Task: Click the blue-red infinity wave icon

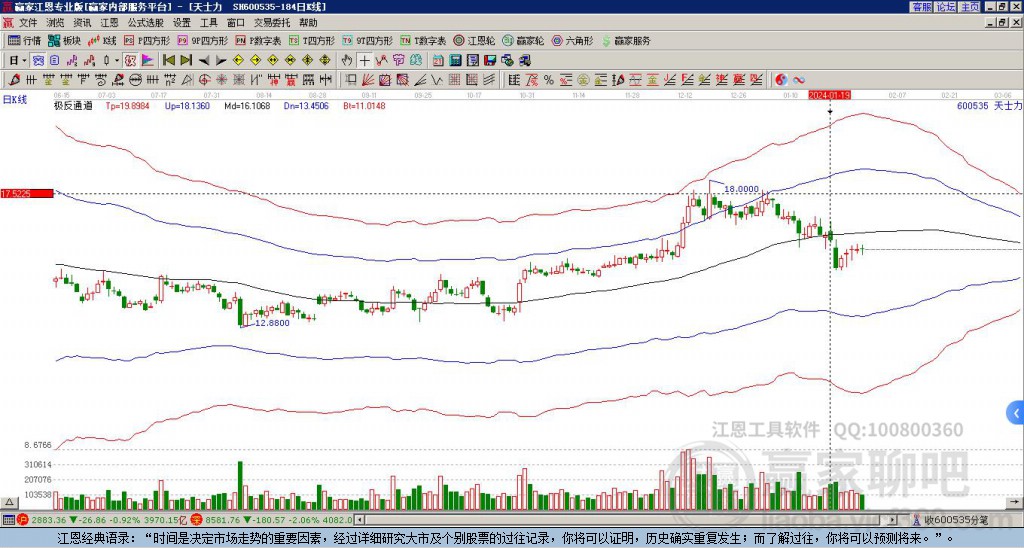Action: pyautogui.click(x=799, y=80)
